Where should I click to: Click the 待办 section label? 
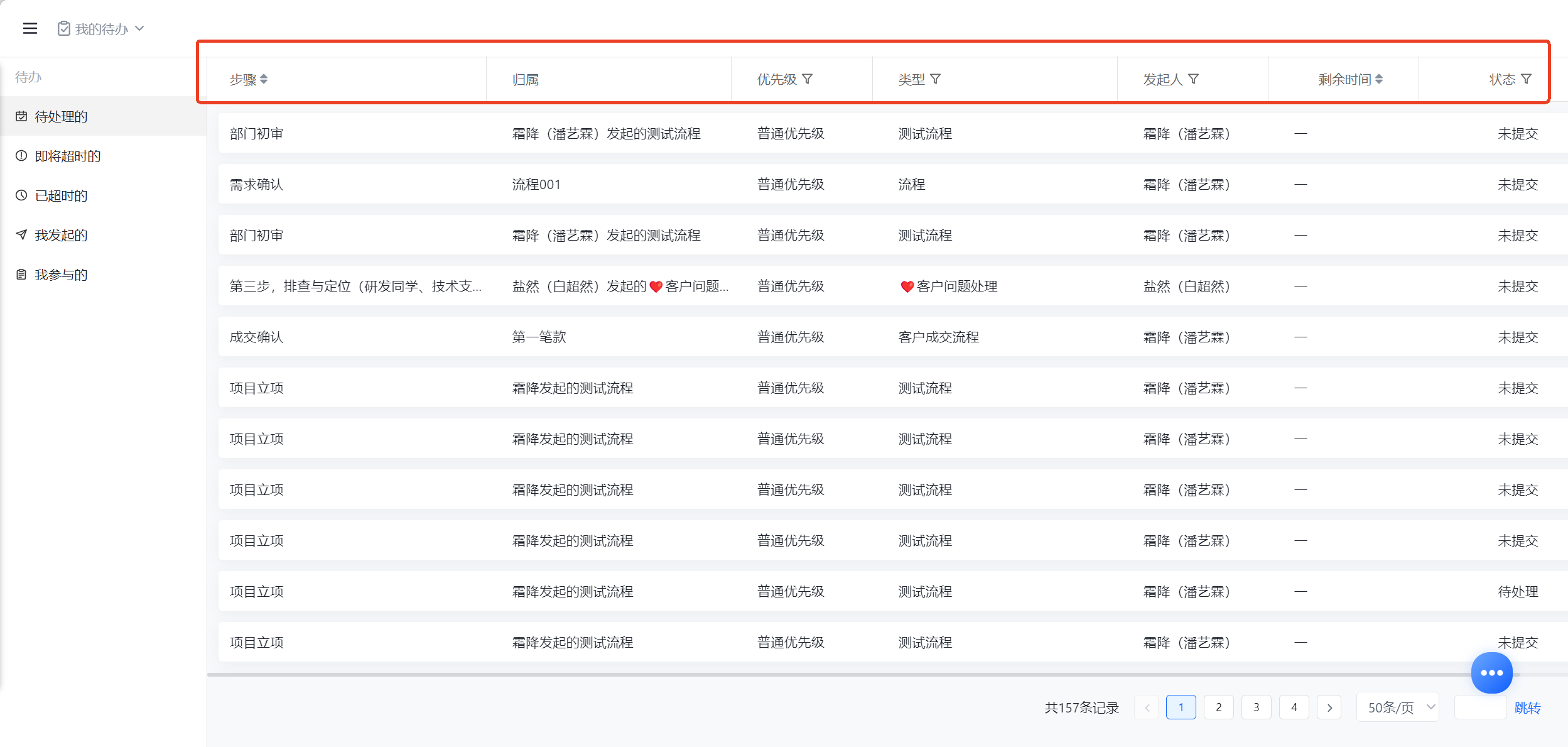click(28, 77)
